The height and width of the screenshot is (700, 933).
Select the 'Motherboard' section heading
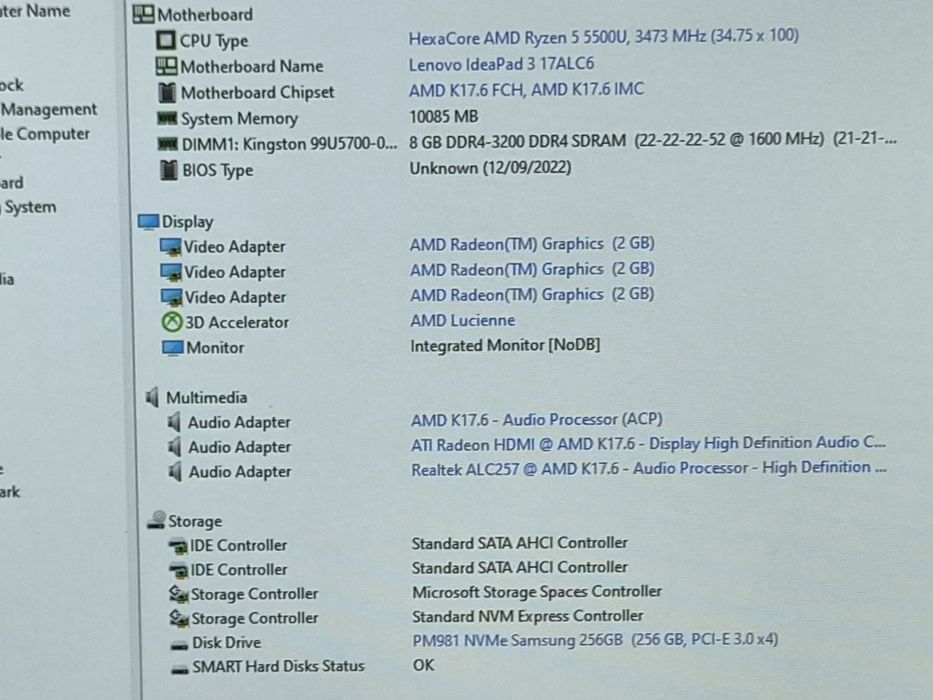(x=205, y=14)
